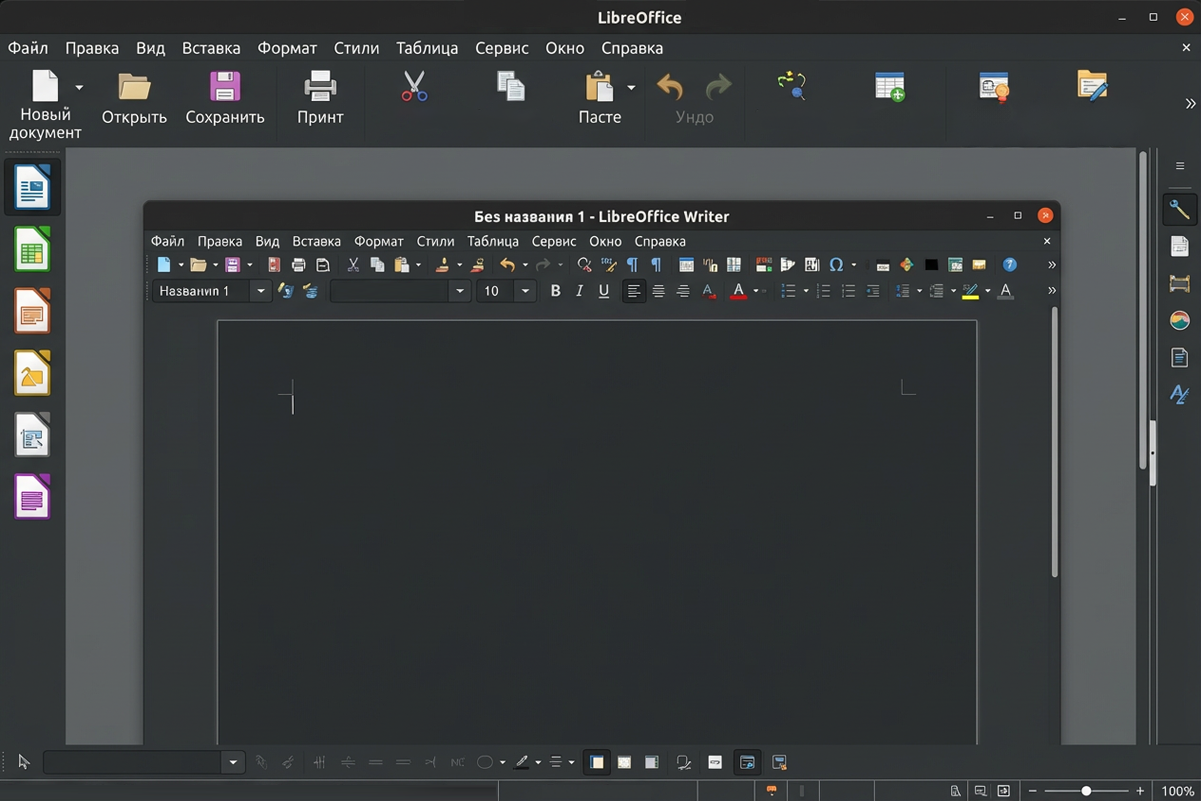Launch Draw from the sidebar
The image size is (1201, 801).
pyautogui.click(x=32, y=373)
